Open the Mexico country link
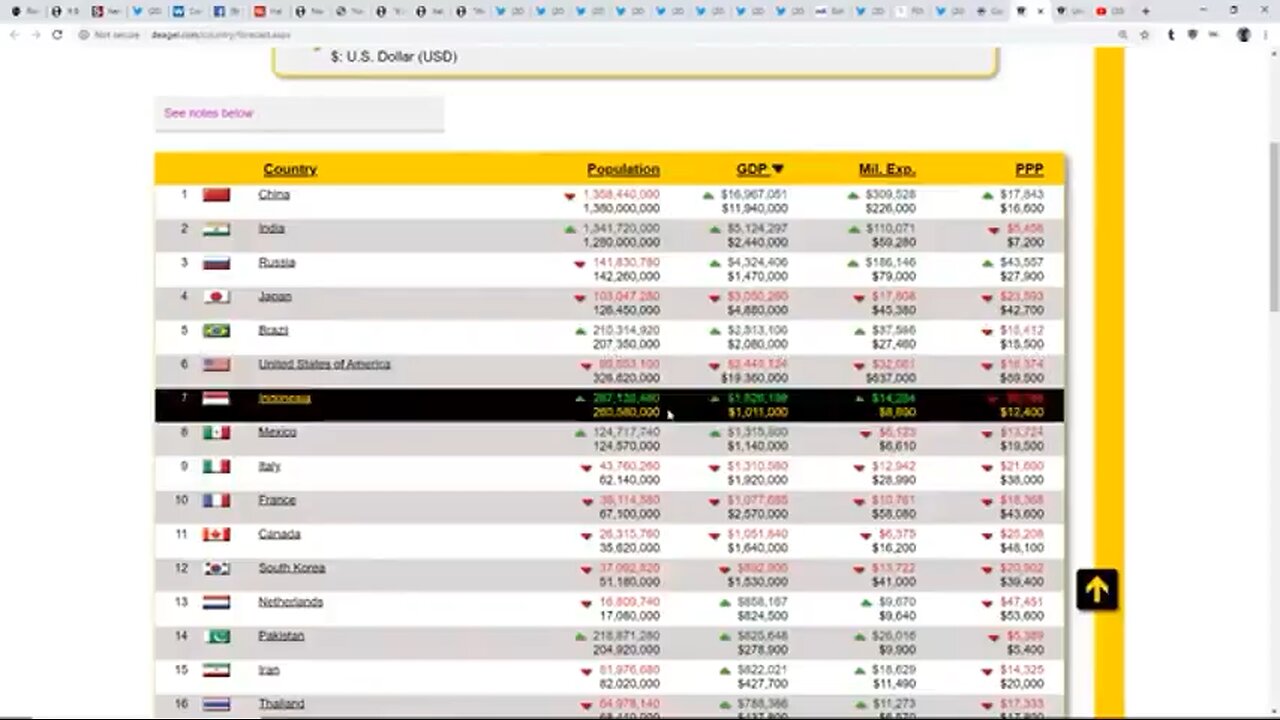The image size is (1280, 720). pyautogui.click(x=277, y=432)
